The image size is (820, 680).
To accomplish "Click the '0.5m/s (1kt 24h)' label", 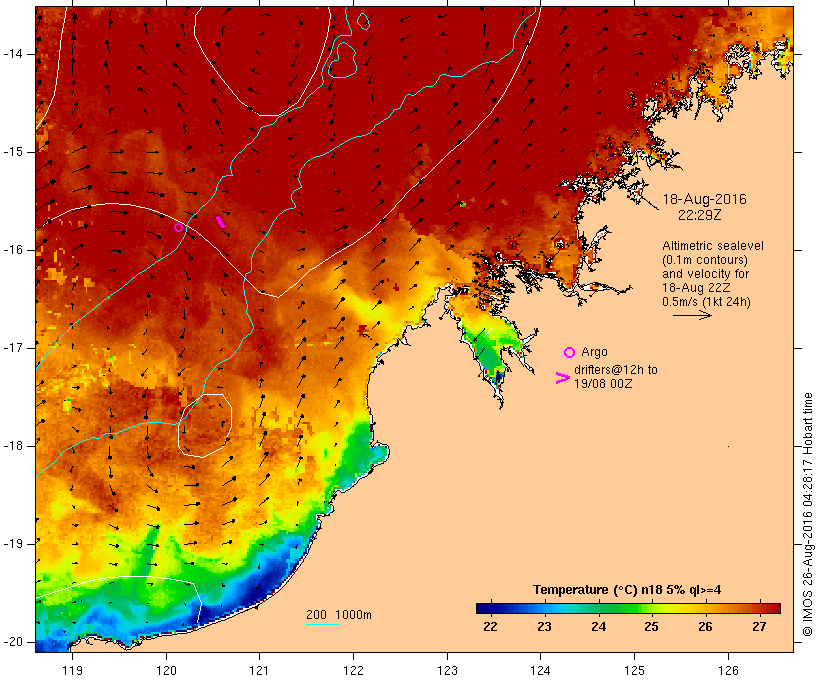I will pos(706,302).
